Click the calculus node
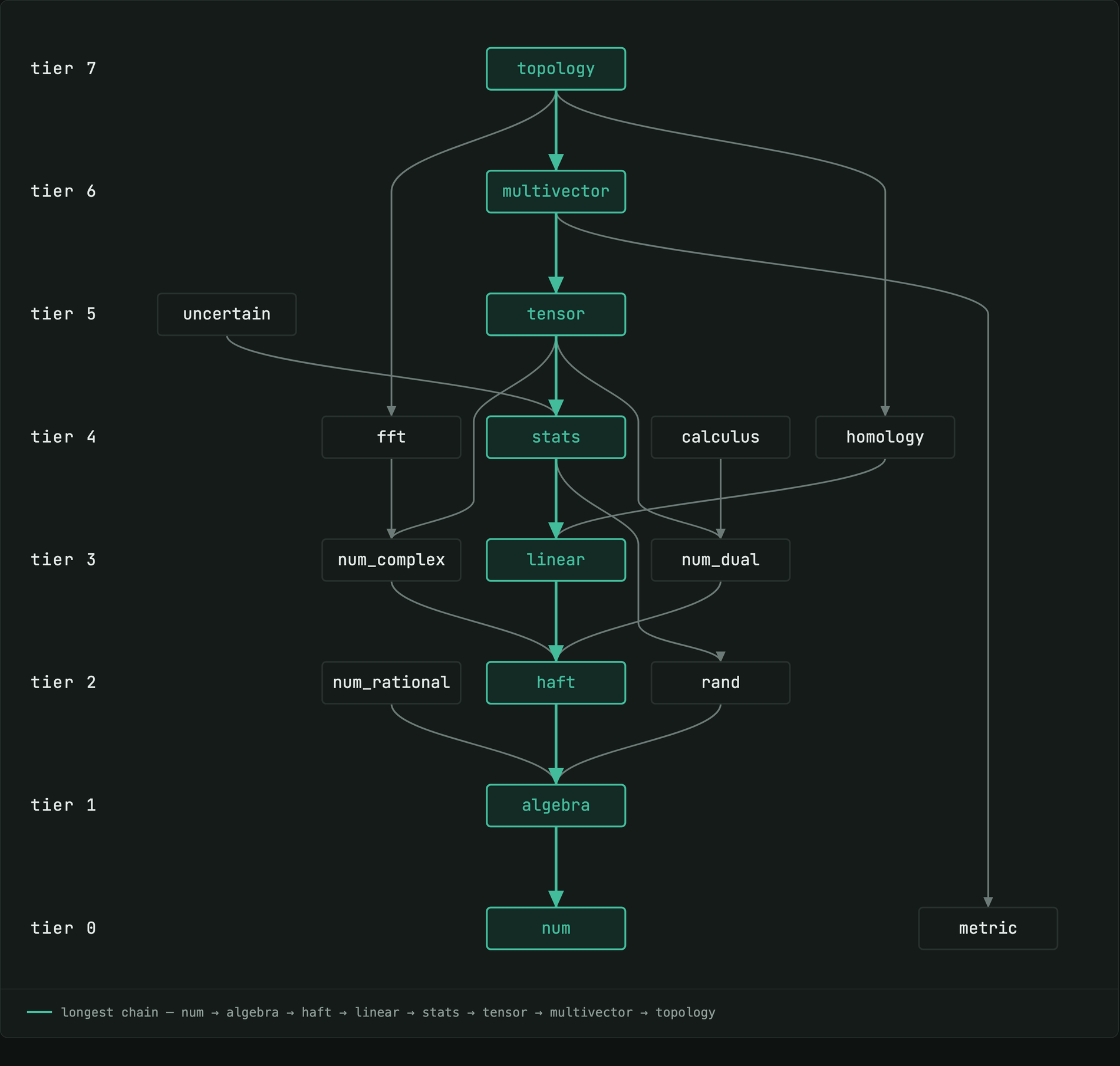 click(720, 437)
